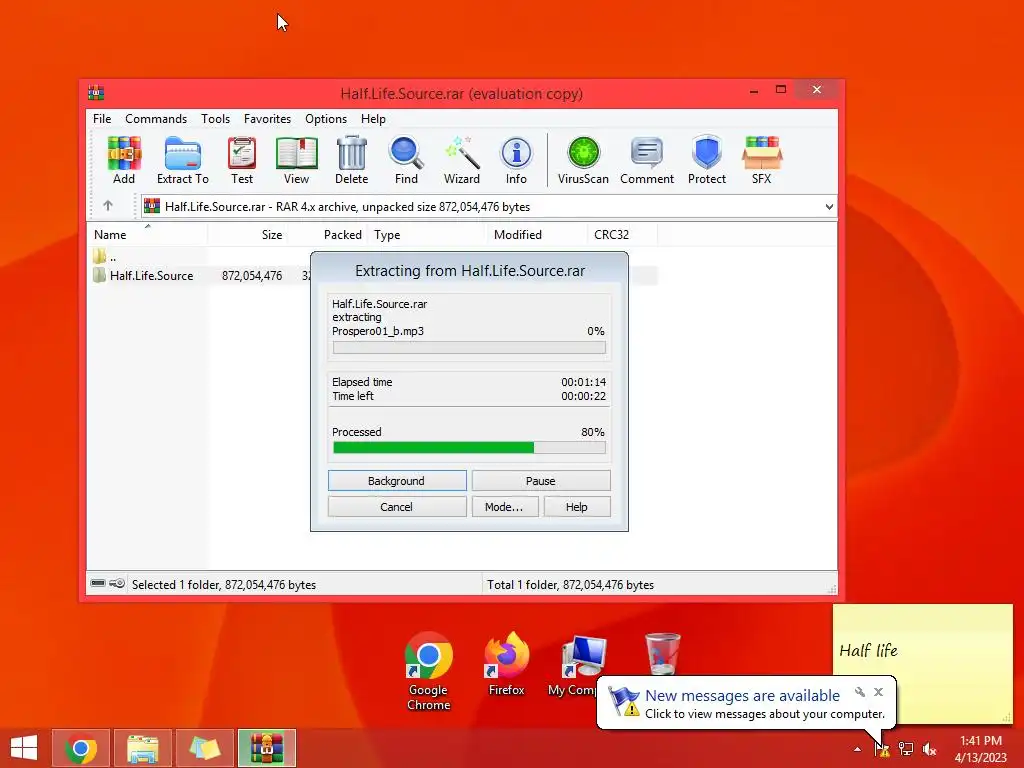Click the taskbar clock 1:41 PM

click(x=980, y=749)
